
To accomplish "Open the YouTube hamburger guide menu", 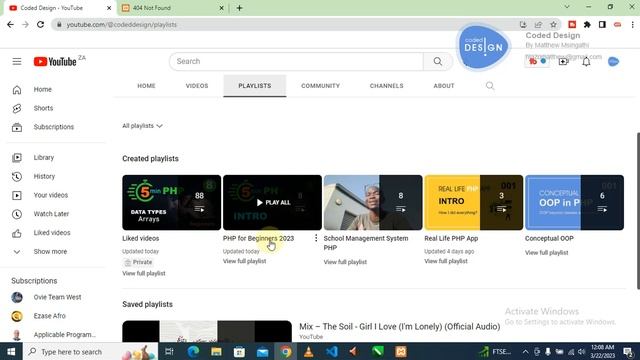I will pos(17,62).
